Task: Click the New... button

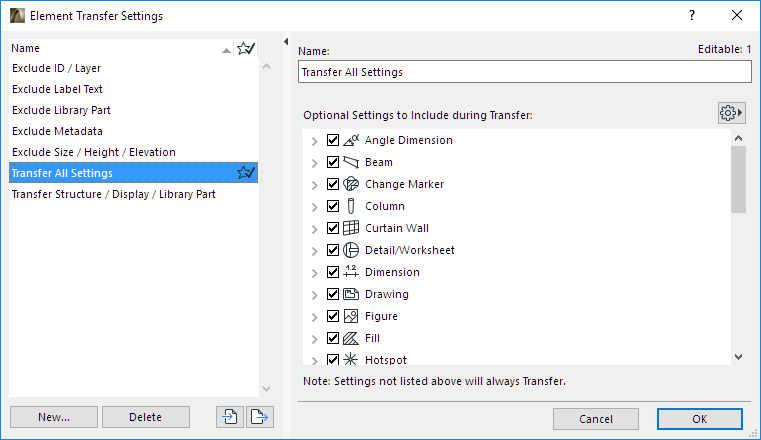Action: click(54, 417)
